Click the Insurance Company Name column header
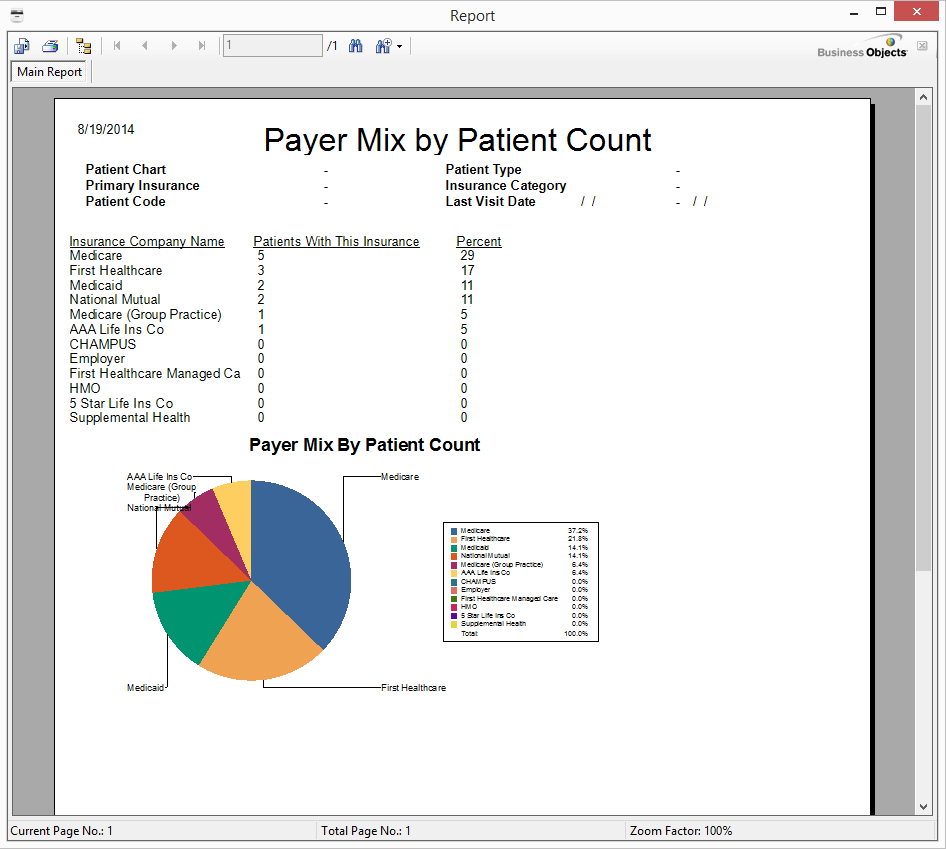The image size is (946, 849). 147,241
